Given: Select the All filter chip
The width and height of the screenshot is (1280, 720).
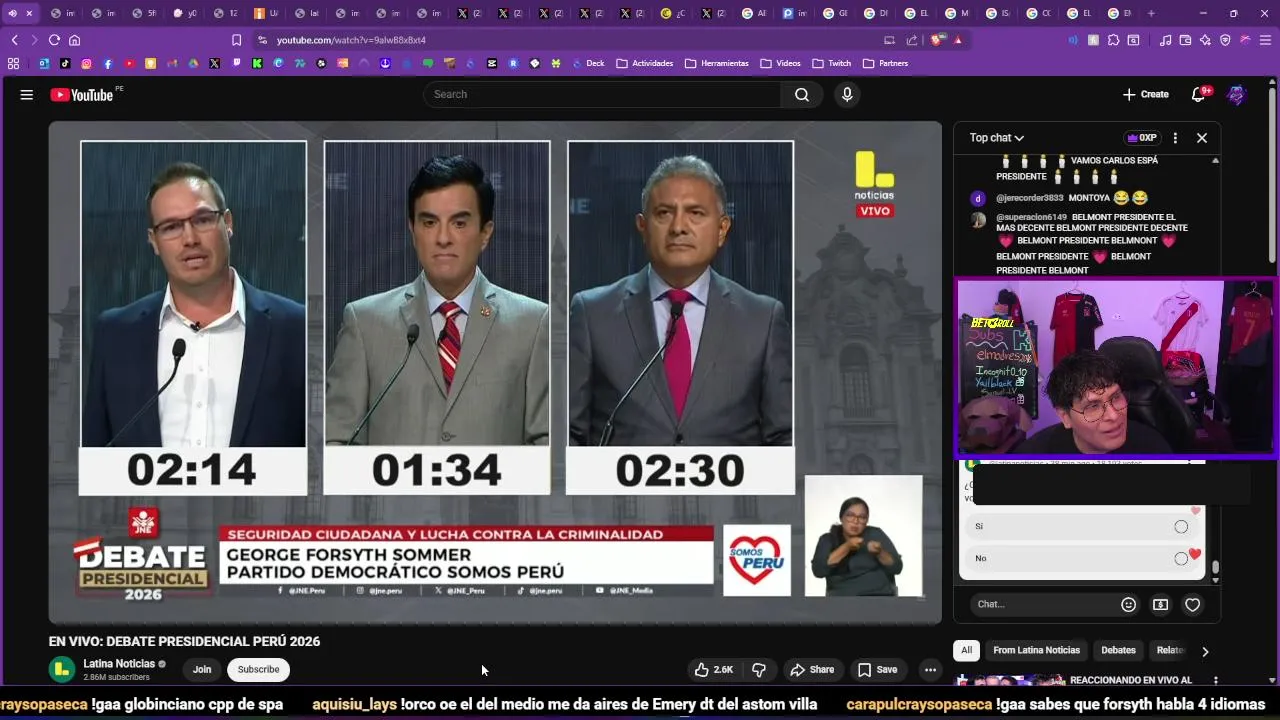Looking at the screenshot, I should (x=966, y=650).
